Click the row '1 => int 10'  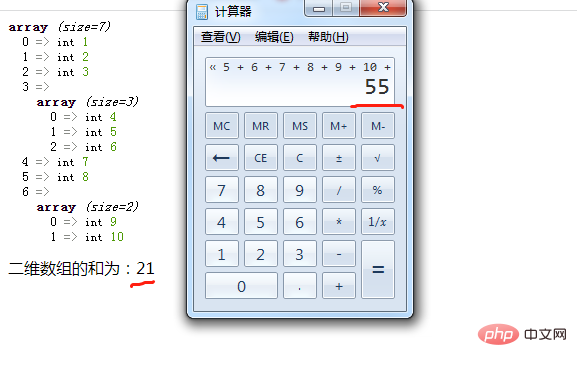pos(87,237)
